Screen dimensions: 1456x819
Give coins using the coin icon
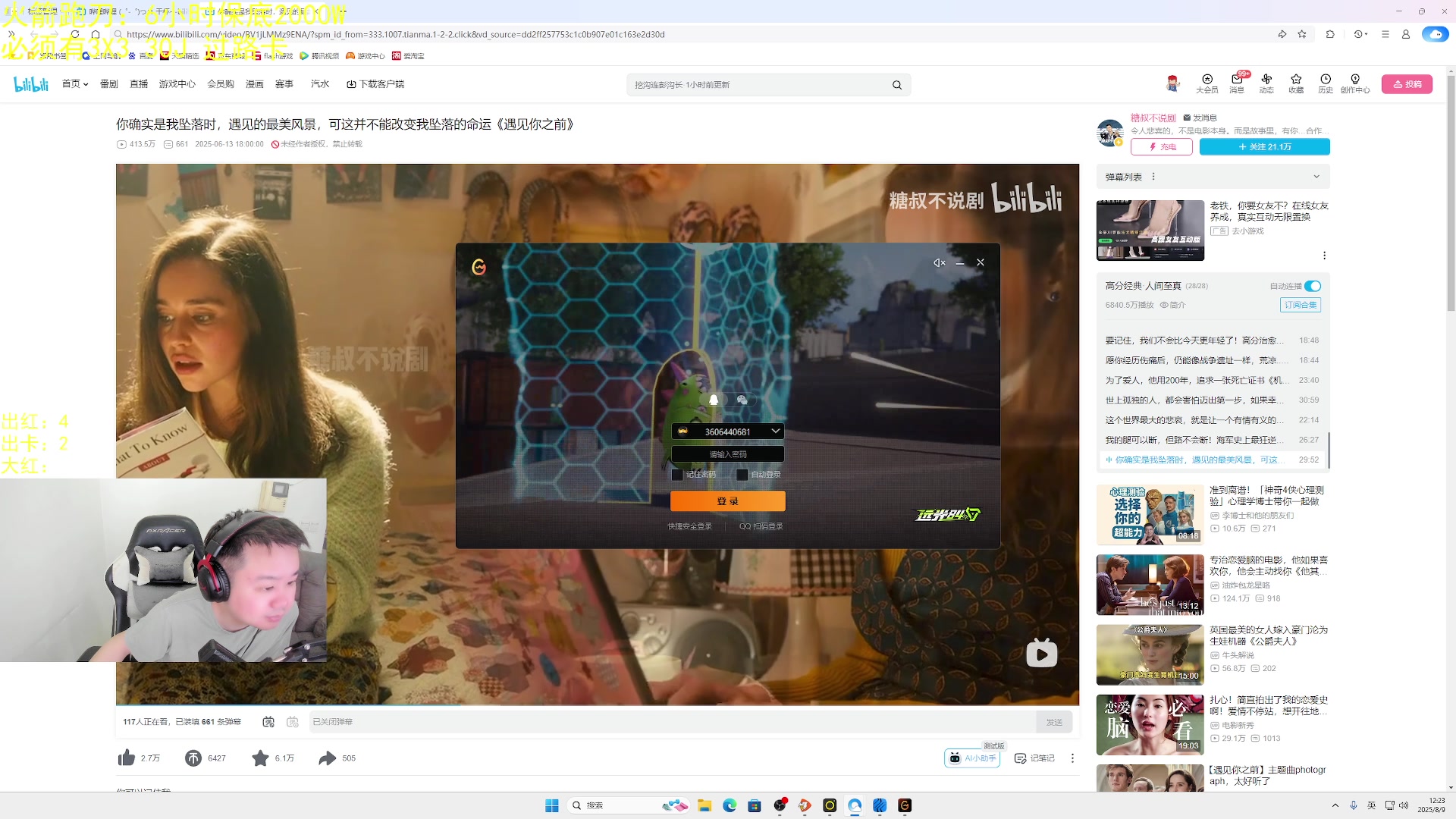(193, 758)
